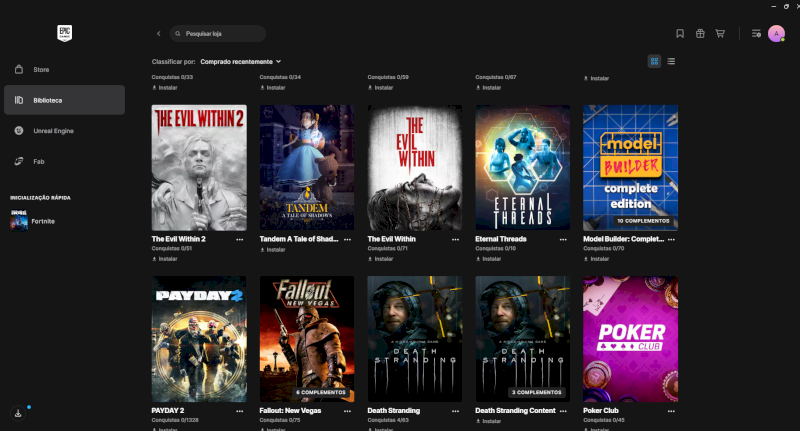Image resolution: width=800 pixels, height=431 pixels.
Task: Click Conquistas 0/1328 under PAYDAY 2
Action: [x=175, y=420]
